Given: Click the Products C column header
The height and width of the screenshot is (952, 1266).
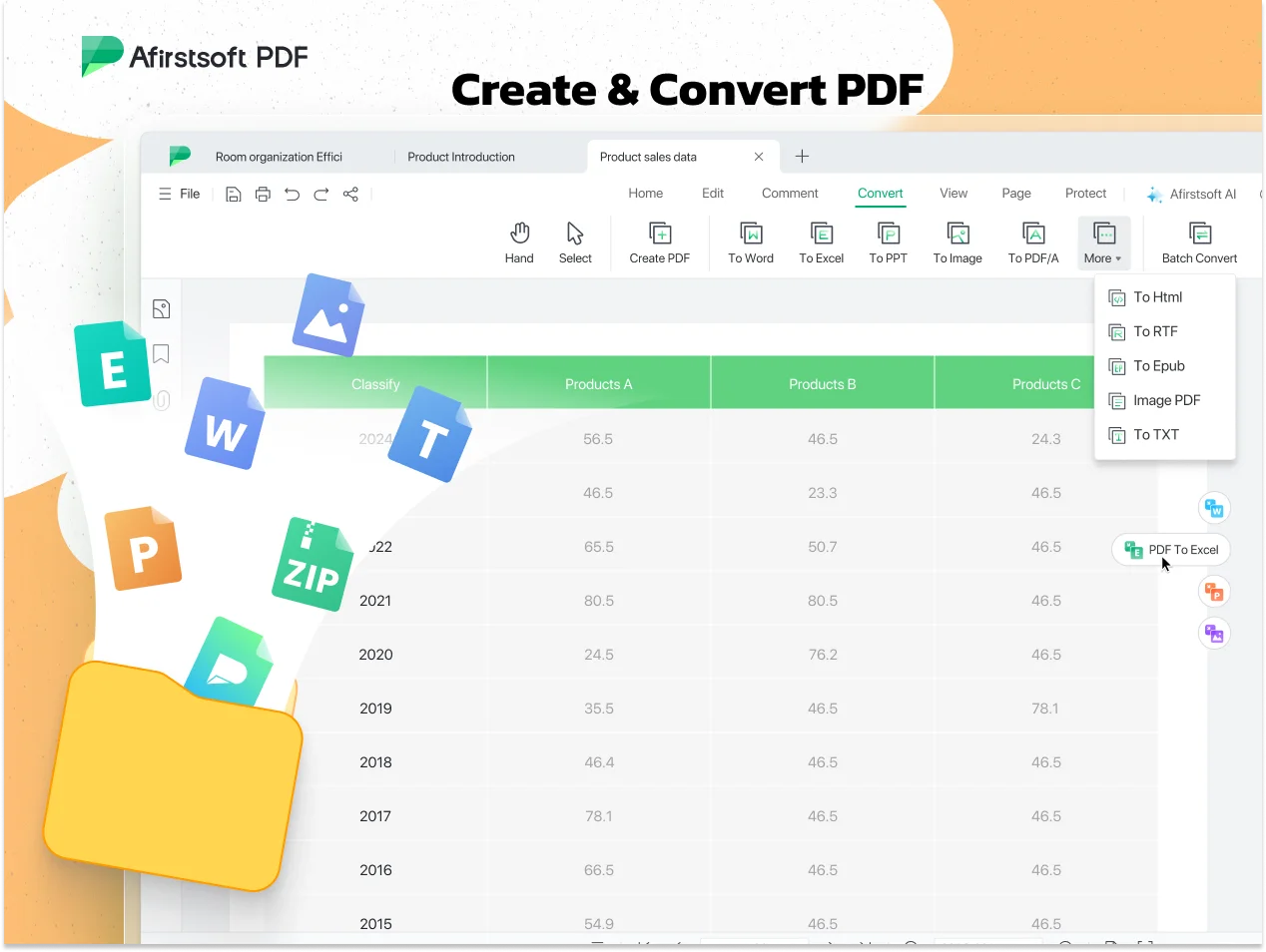Looking at the screenshot, I should (x=1046, y=384).
